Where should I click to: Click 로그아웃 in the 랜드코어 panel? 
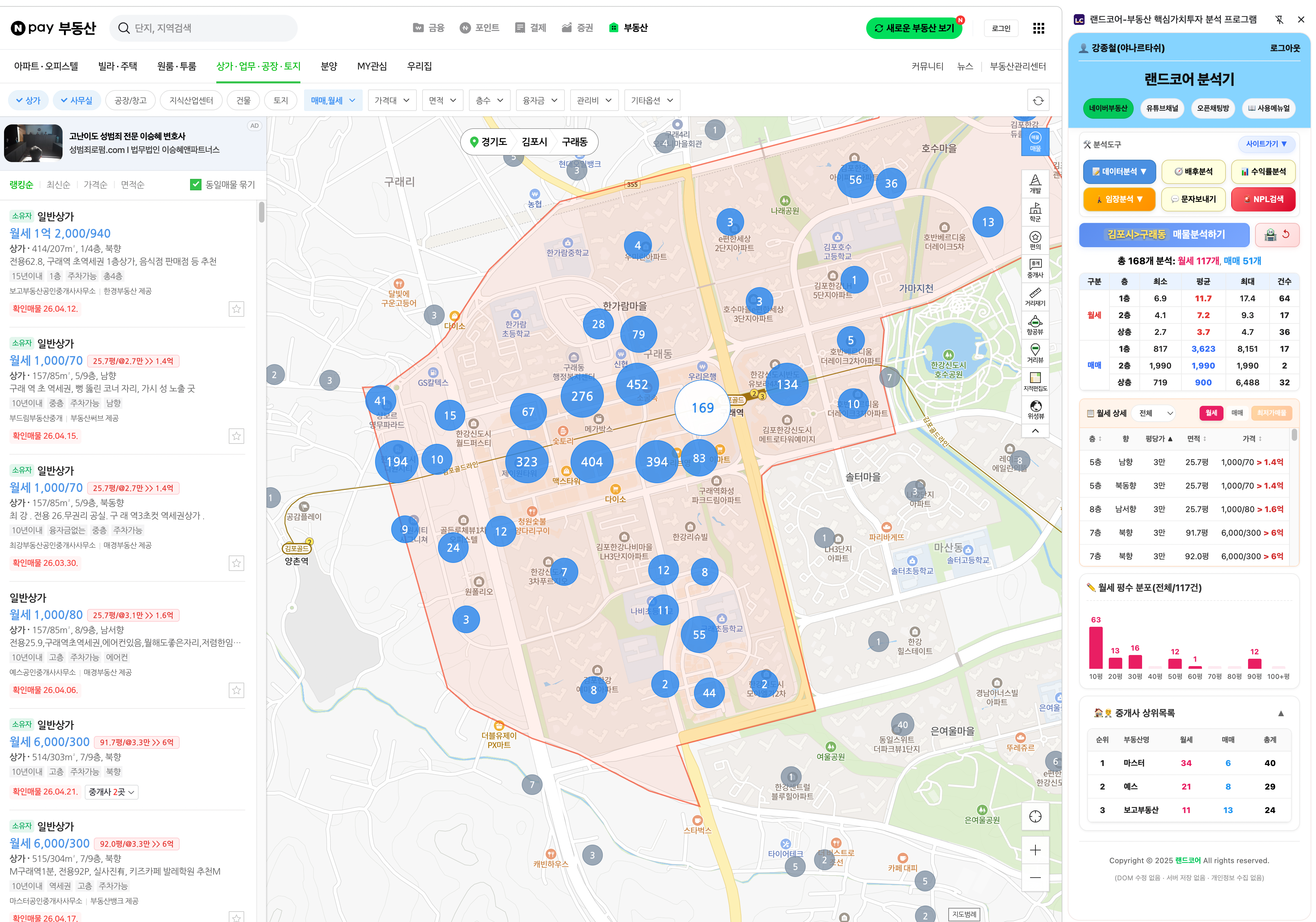coord(1284,49)
